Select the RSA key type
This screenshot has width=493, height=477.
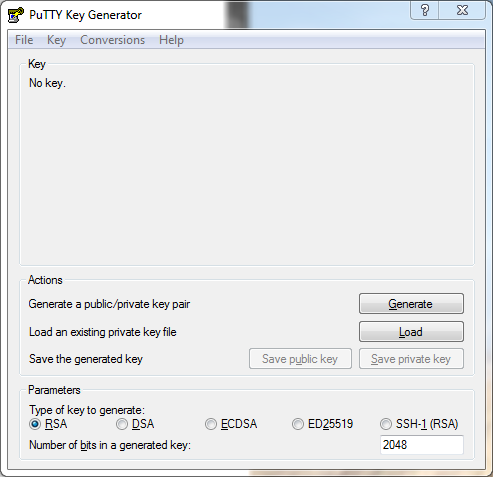pos(48,424)
